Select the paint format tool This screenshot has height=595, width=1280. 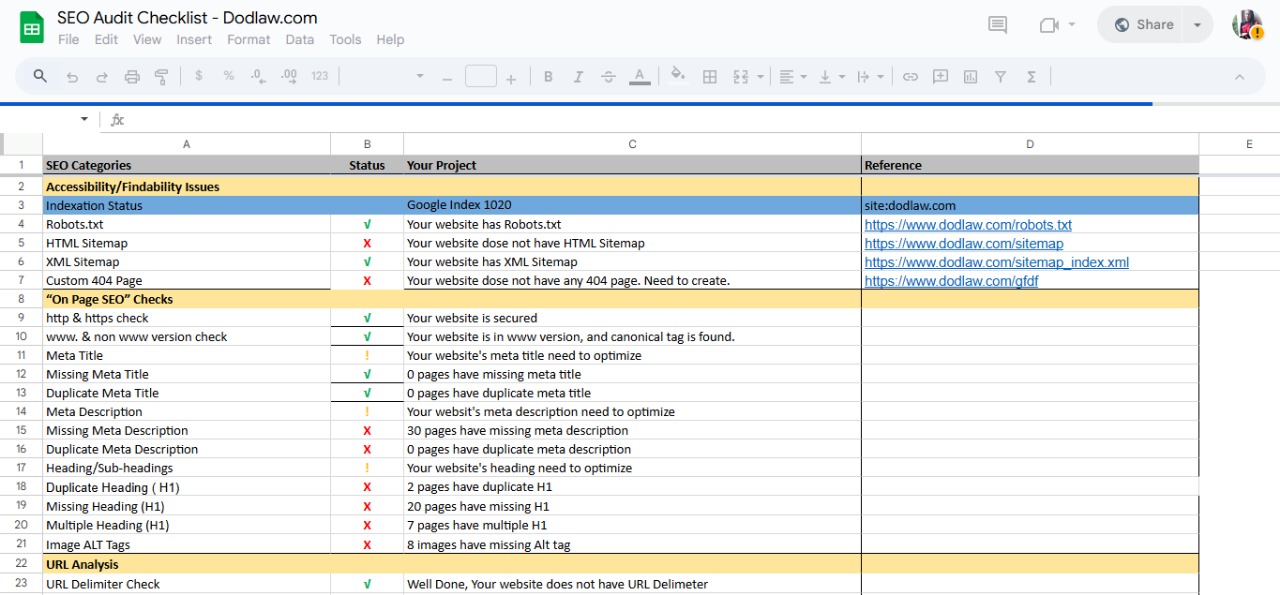tap(161, 77)
